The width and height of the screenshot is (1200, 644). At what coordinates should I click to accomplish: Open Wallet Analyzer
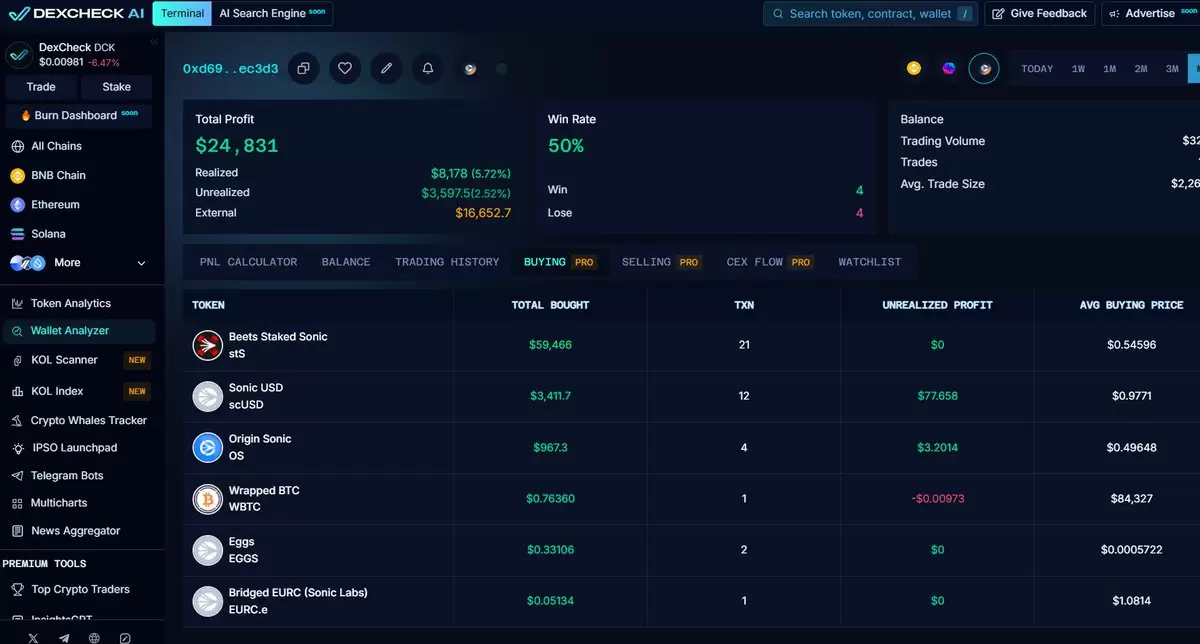pos(80,331)
